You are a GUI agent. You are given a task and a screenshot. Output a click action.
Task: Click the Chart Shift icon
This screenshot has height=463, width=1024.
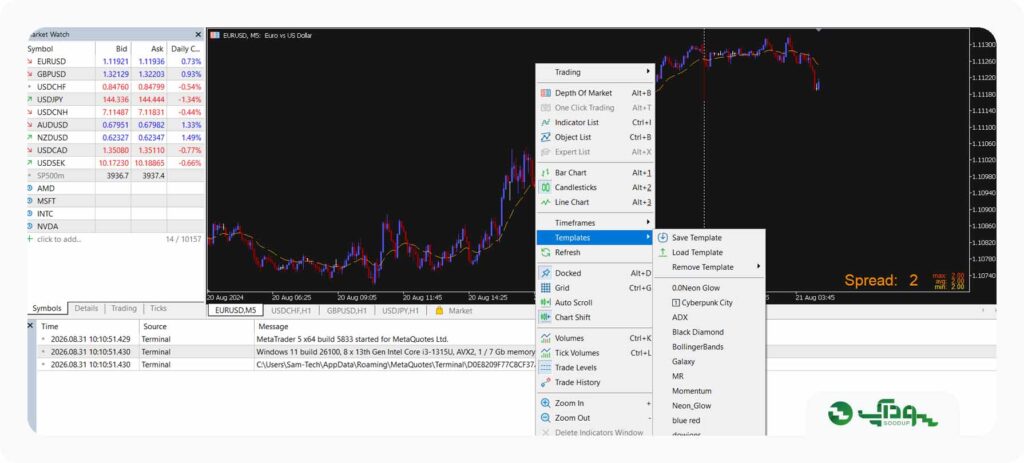(545, 317)
